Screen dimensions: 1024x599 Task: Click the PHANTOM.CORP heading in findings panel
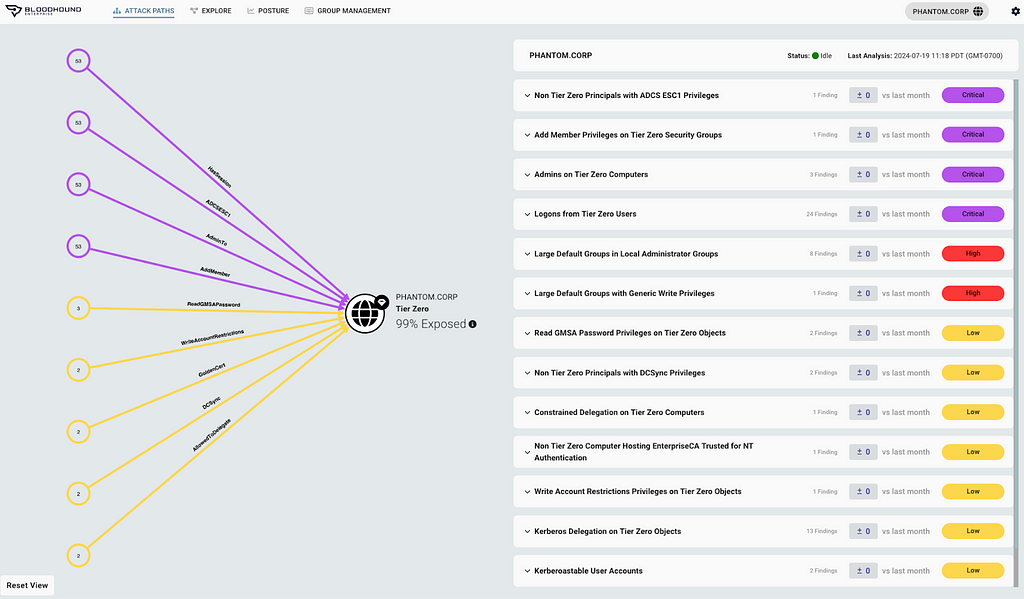coord(560,56)
